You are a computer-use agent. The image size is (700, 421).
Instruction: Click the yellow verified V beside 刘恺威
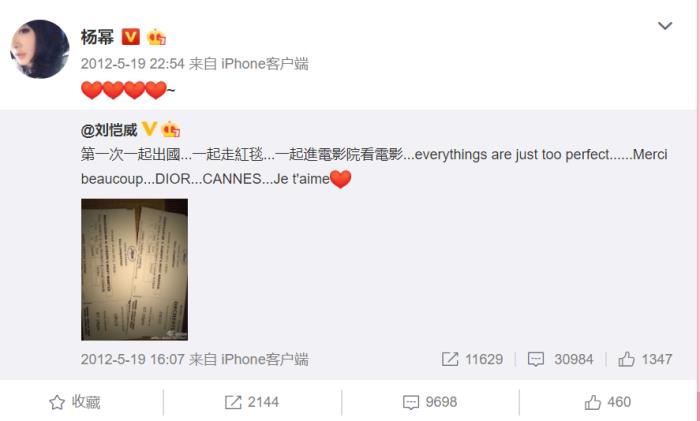point(149,129)
